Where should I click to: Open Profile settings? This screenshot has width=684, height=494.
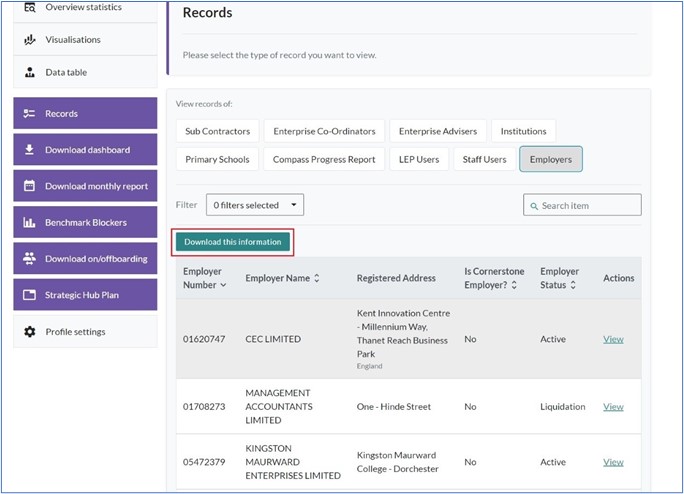tap(85, 332)
